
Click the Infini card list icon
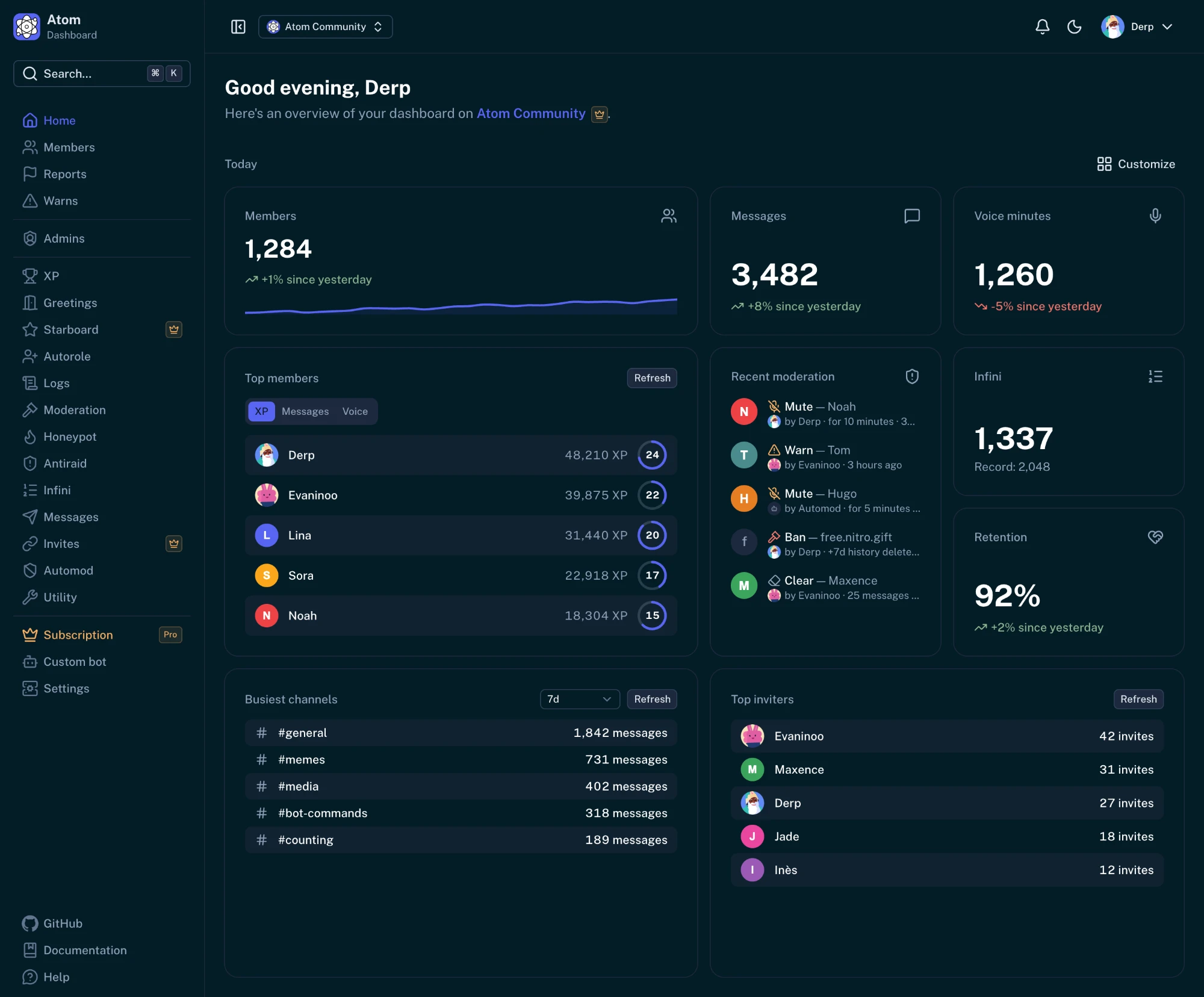1155,376
